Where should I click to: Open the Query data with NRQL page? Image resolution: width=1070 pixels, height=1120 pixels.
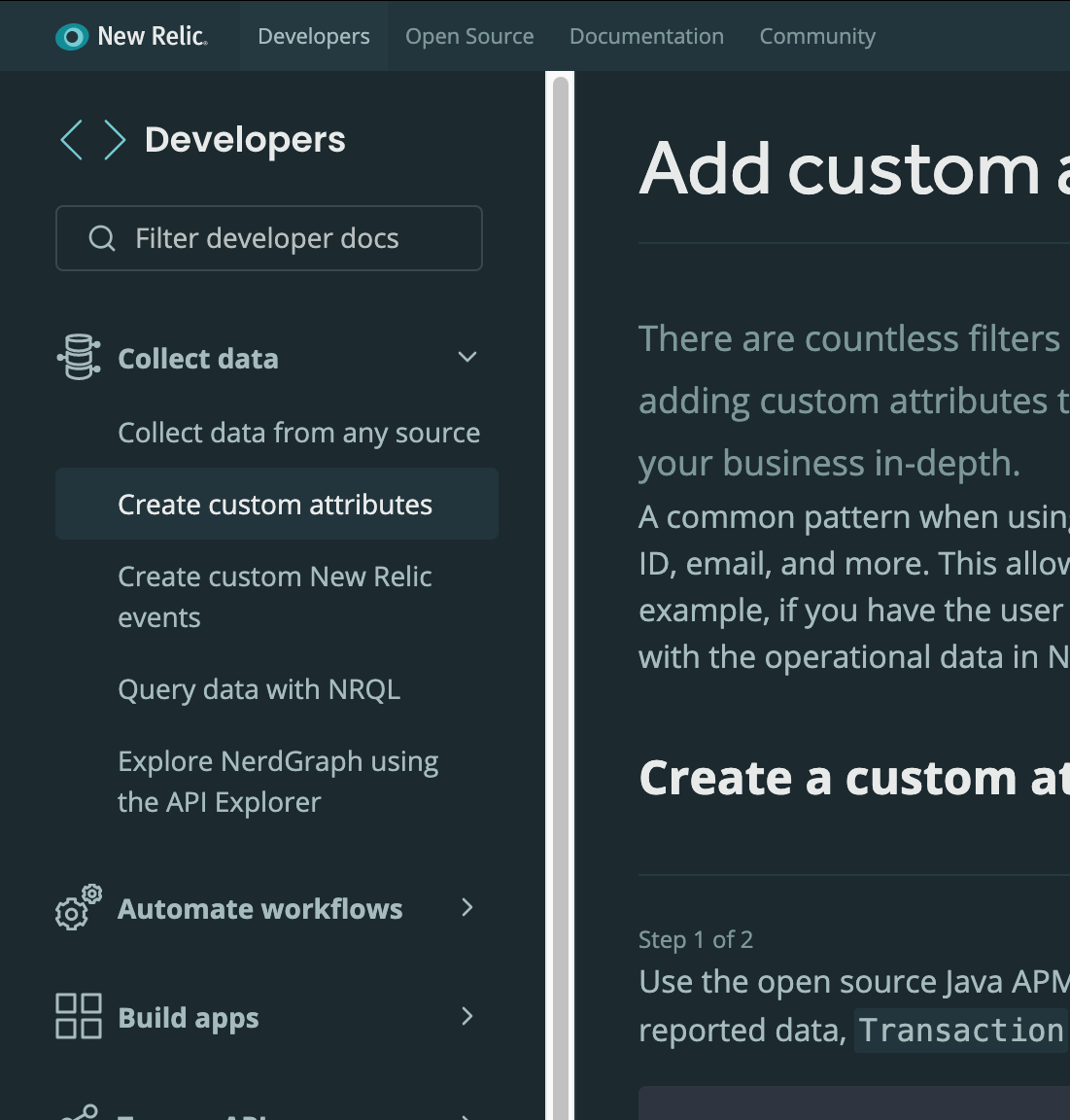click(259, 689)
